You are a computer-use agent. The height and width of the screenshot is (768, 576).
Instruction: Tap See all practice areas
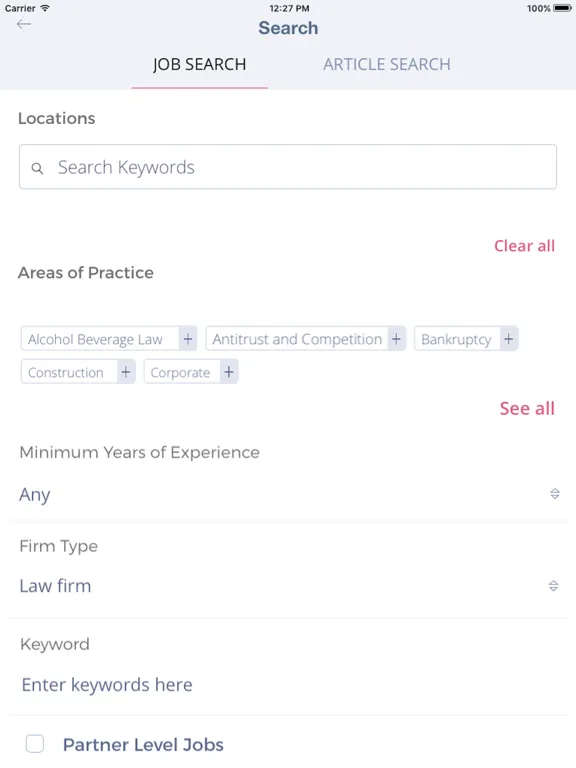[527, 408]
